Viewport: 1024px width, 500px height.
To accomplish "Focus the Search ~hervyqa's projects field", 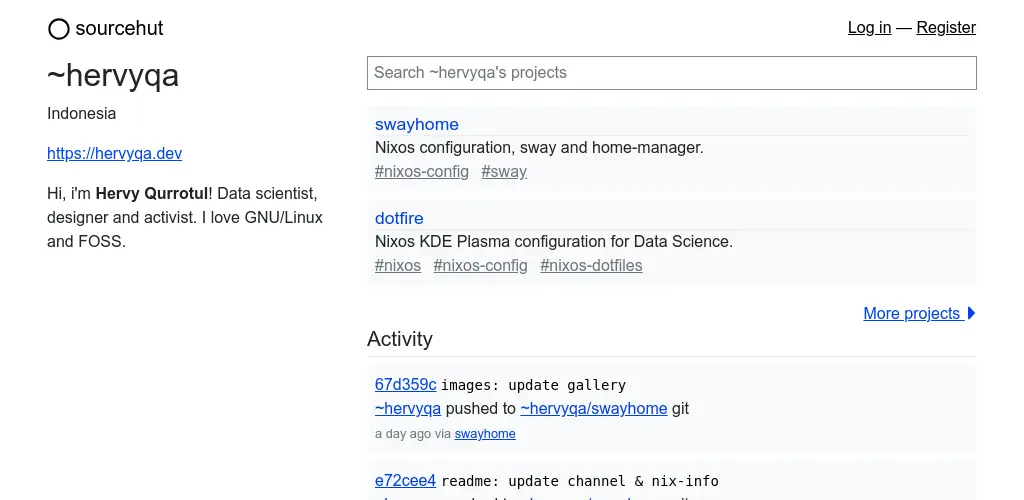I will tap(672, 72).
